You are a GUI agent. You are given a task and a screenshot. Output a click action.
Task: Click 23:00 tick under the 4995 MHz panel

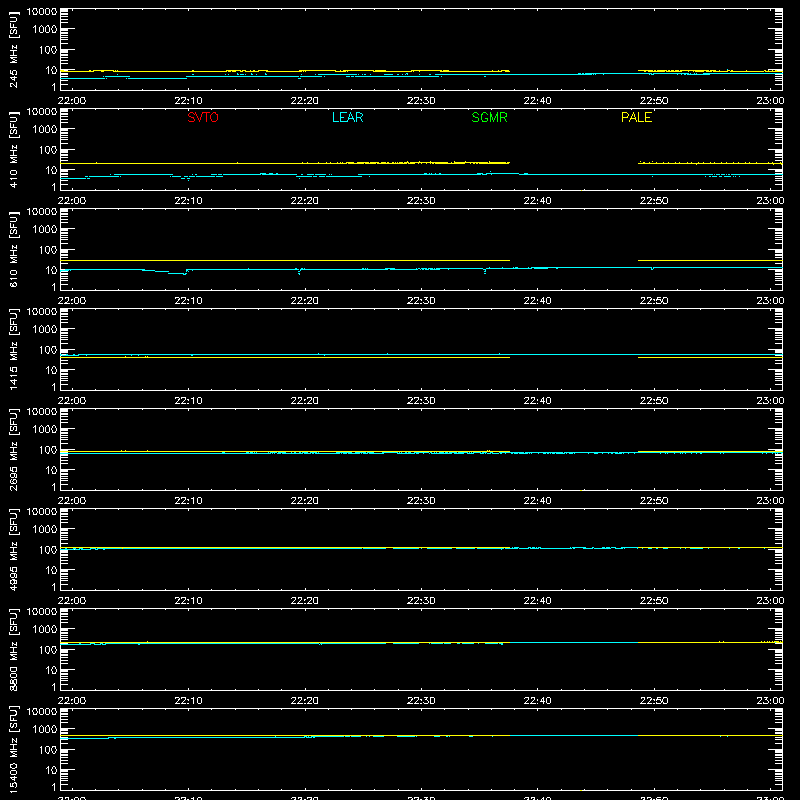pyautogui.click(x=770, y=601)
